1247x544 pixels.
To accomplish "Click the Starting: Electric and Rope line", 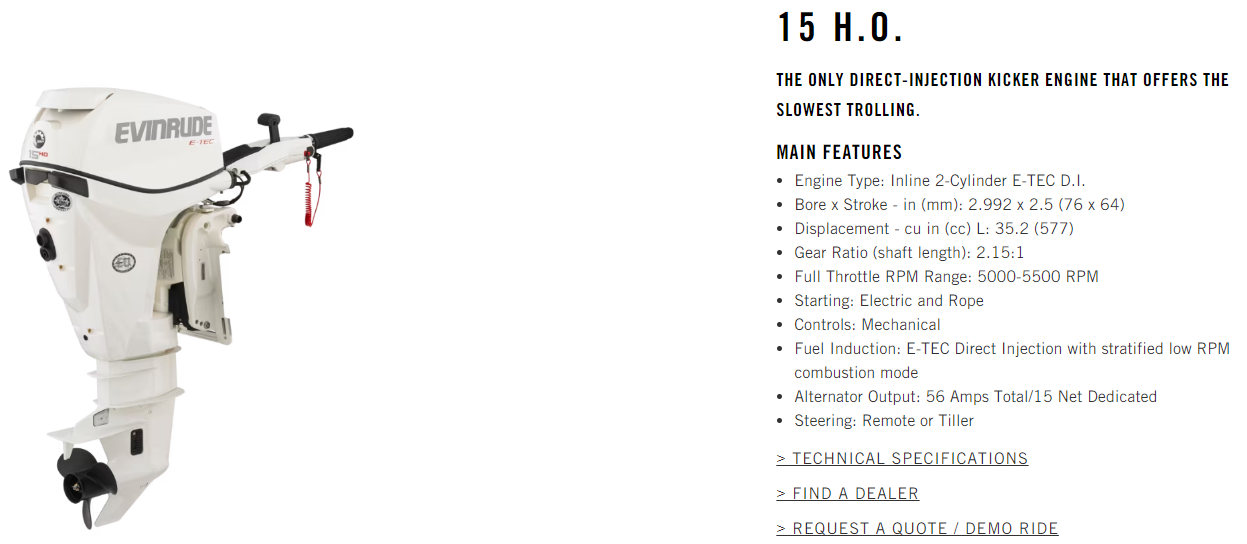I will [x=889, y=301].
